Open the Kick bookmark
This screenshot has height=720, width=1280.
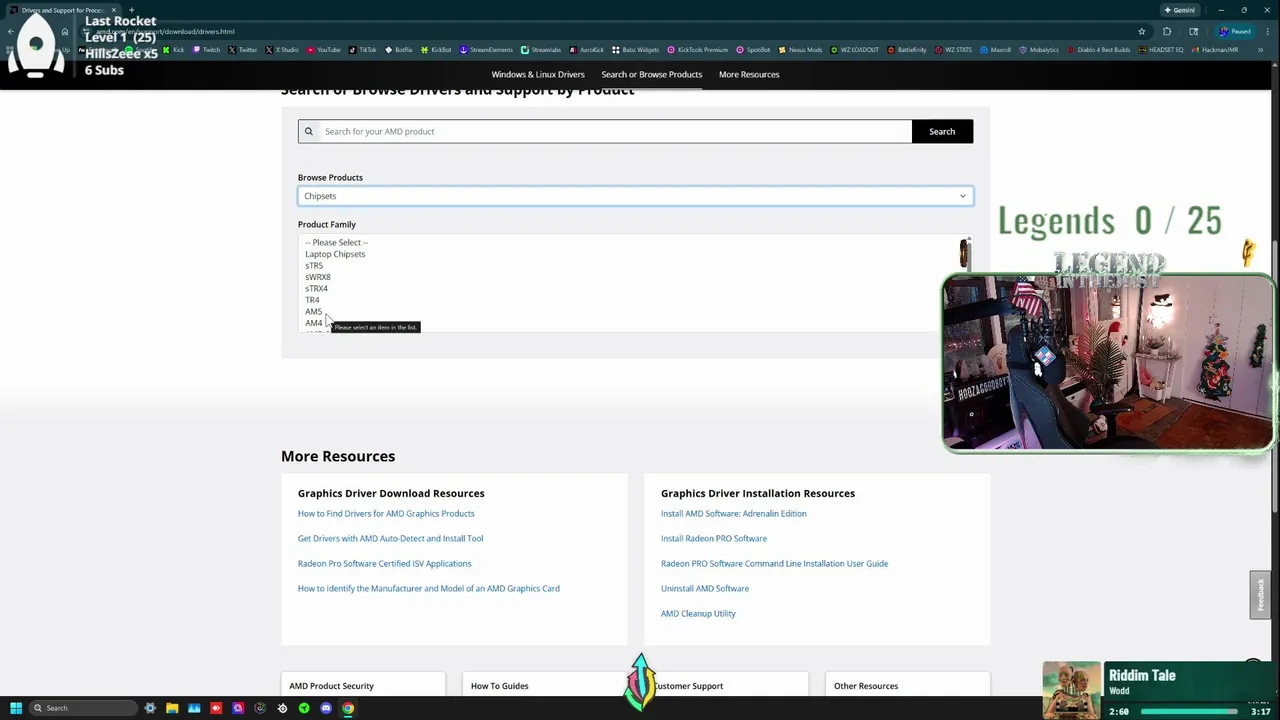pos(174,50)
